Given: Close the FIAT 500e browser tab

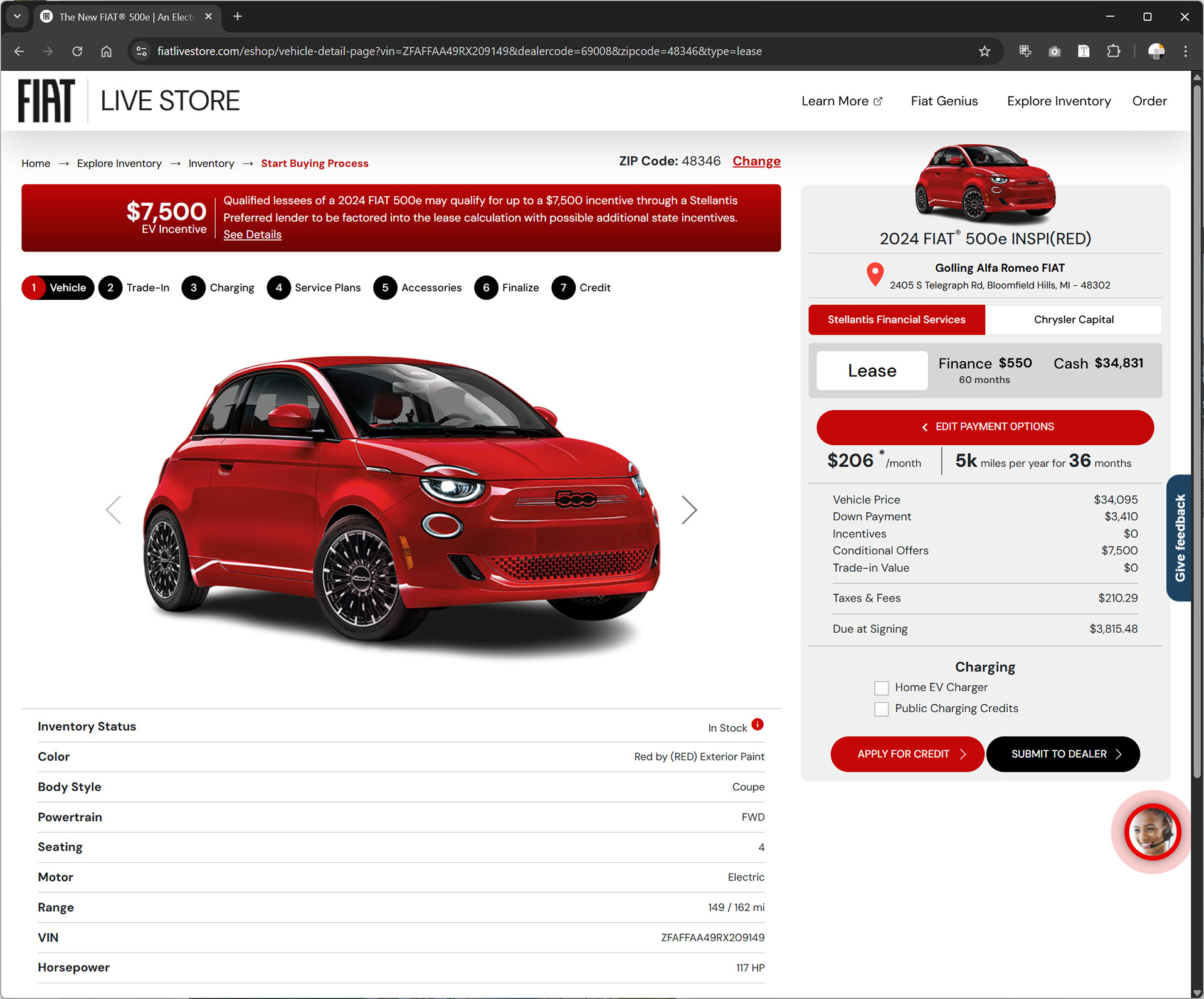Looking at the screenshot, I should (x=208, y=16).
